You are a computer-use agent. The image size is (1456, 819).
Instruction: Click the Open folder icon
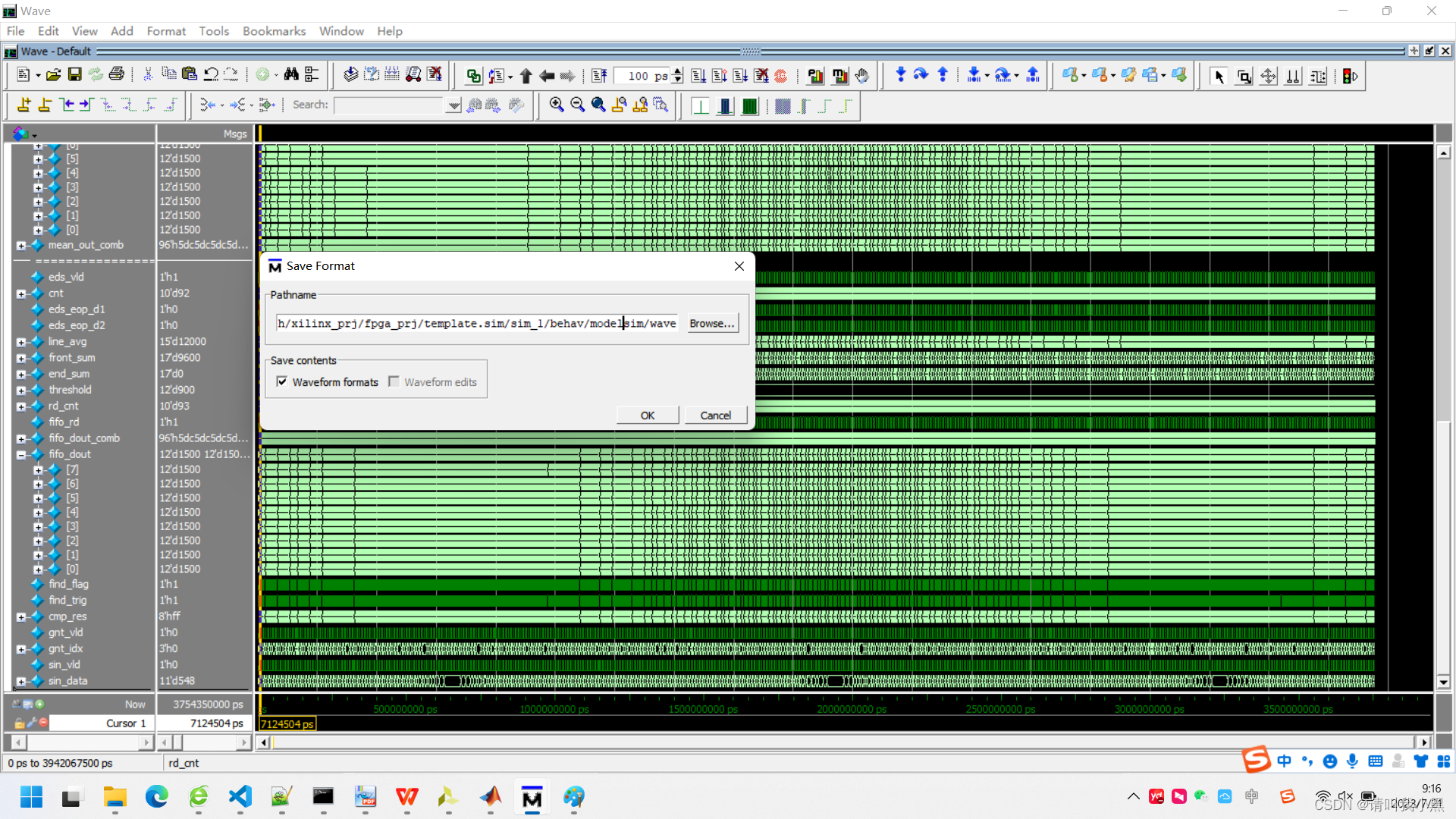pos(53,75)
